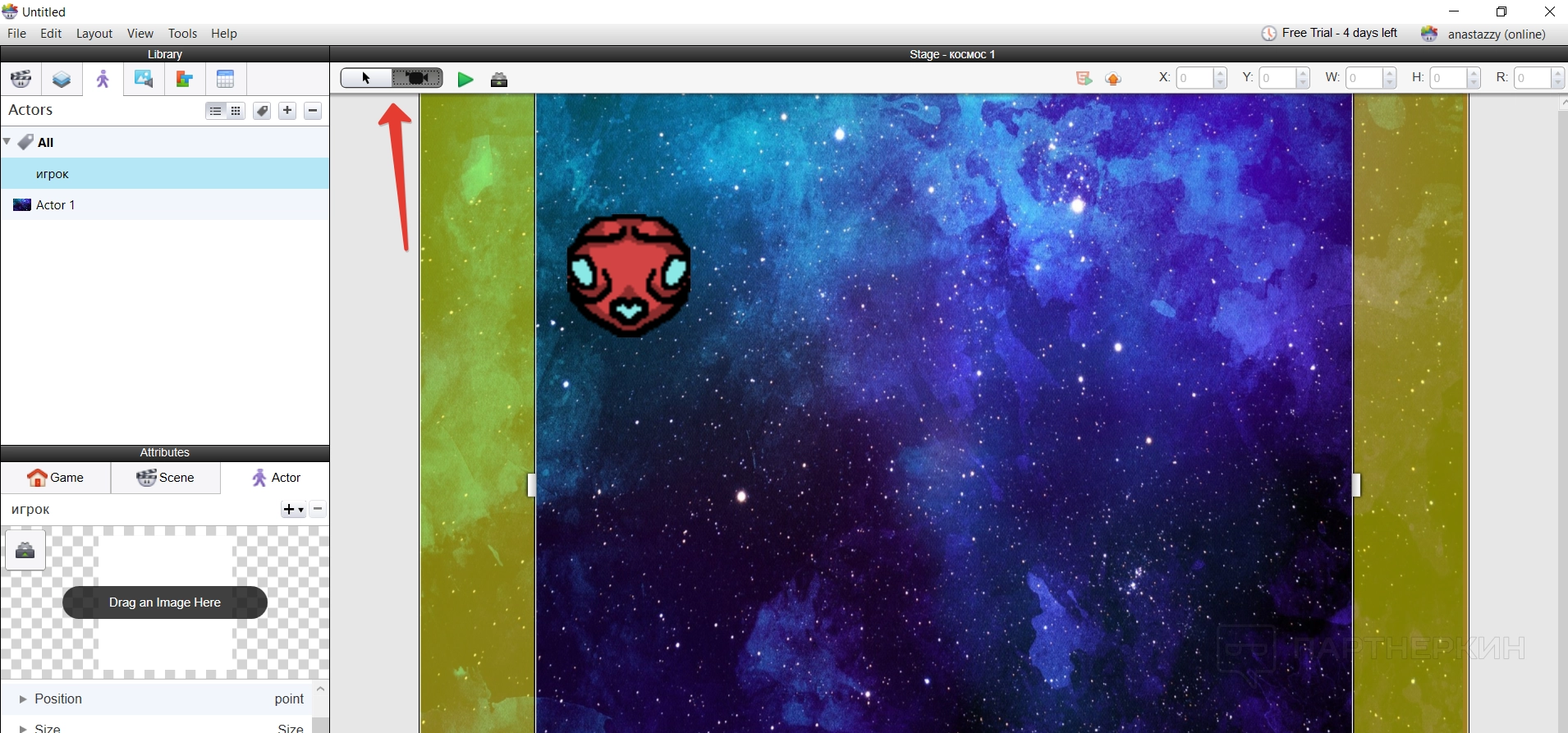Click the Drag an Image Here area
The height and width of the screenshot is (733, 1568).
pyautogui.click(x=165, y=602)
